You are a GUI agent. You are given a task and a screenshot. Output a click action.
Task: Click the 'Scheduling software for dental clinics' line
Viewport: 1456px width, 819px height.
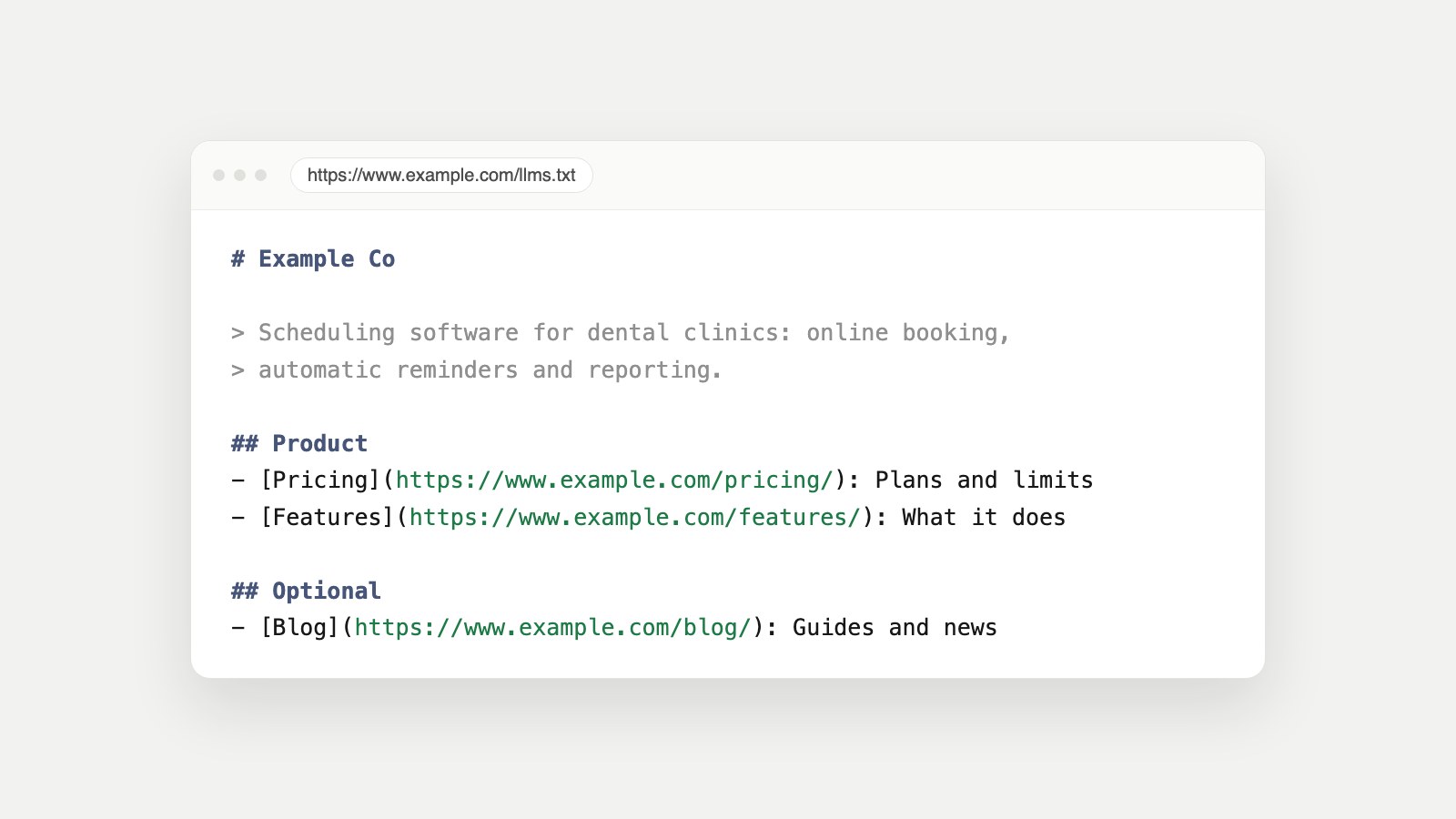point(621,333)
